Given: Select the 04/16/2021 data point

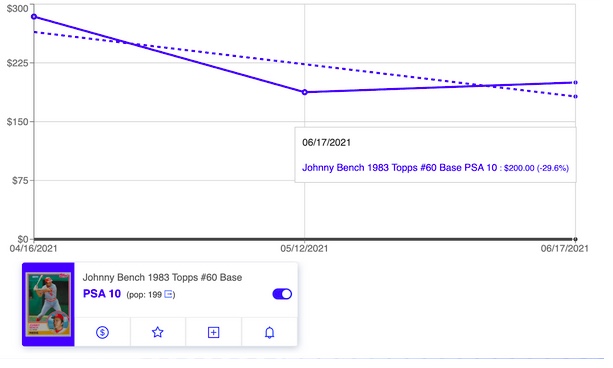Looking at the screenshot, I should pyautogui.click(x=34, y=17).
